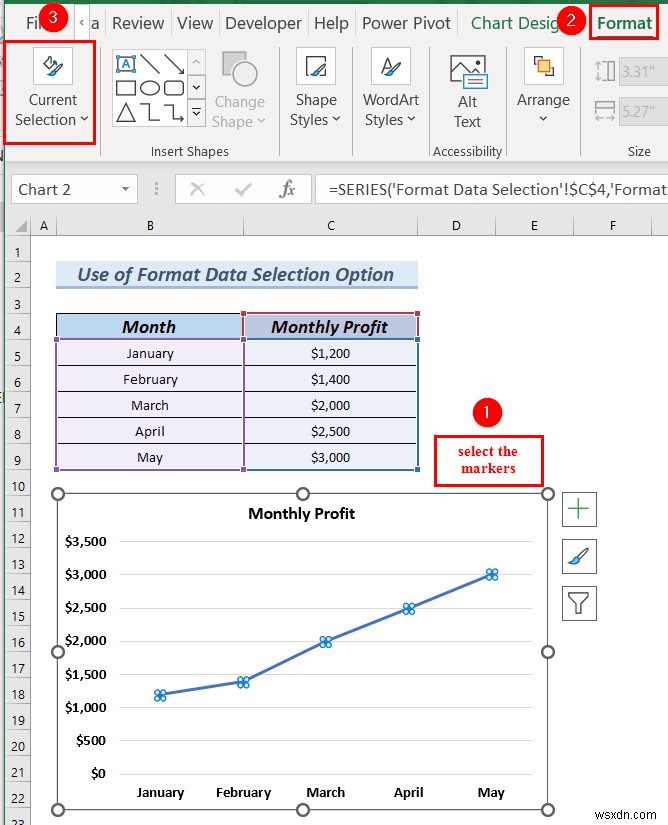Select the straight line shape
This screenshot has height=825, width=668.
click(x=150, y=64)
